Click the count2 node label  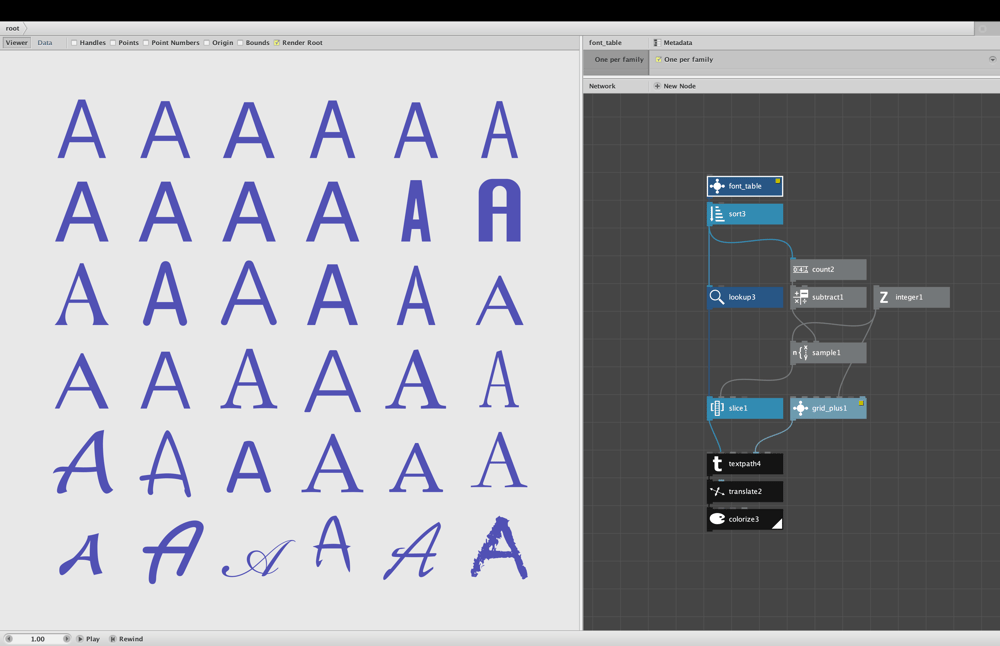pyautogui.click(x=823, y=270)
